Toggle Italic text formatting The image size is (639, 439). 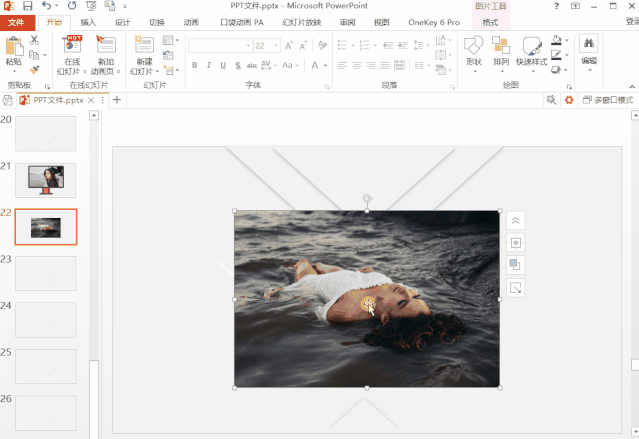point(208,65)
